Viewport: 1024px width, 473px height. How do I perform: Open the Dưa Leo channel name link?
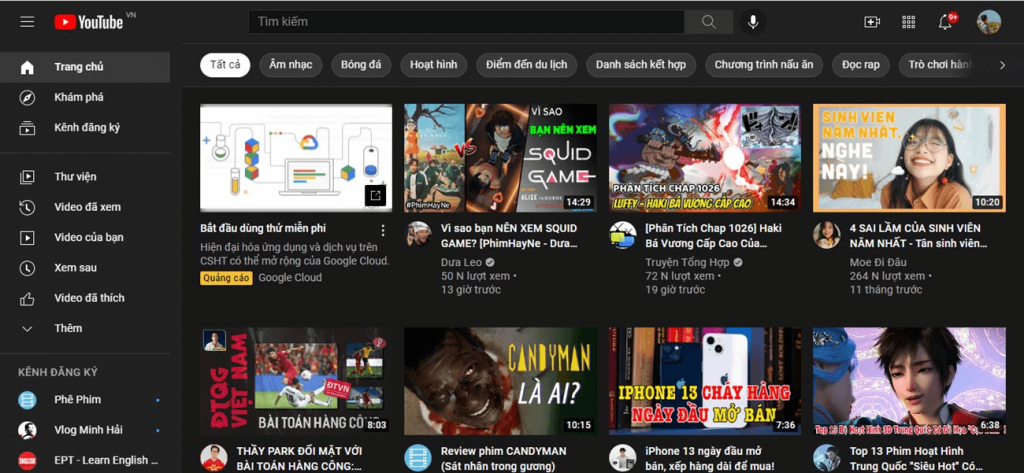click(461, 263)
